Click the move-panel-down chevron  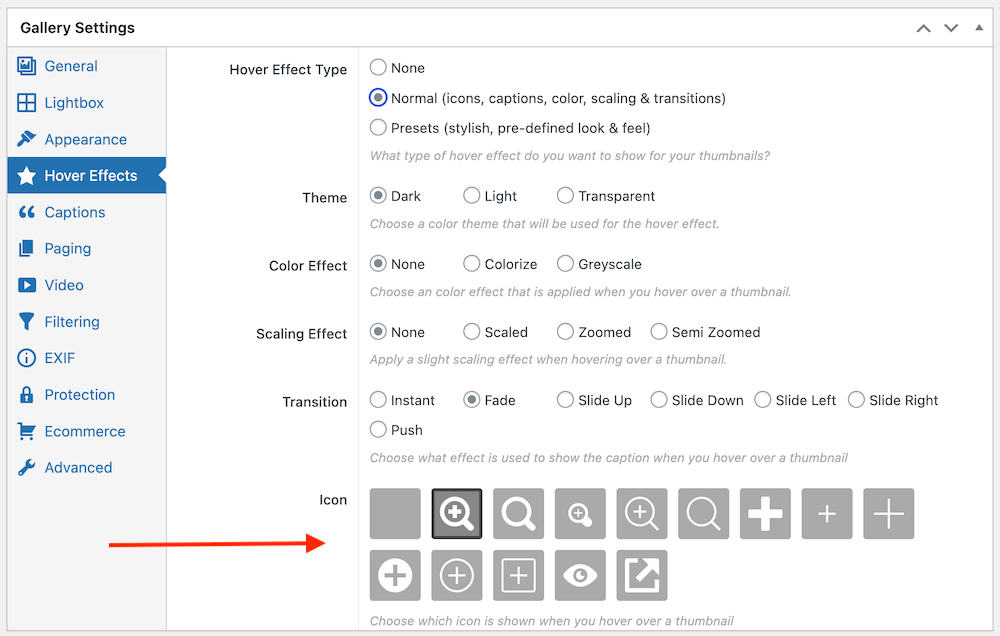[951, 28]
